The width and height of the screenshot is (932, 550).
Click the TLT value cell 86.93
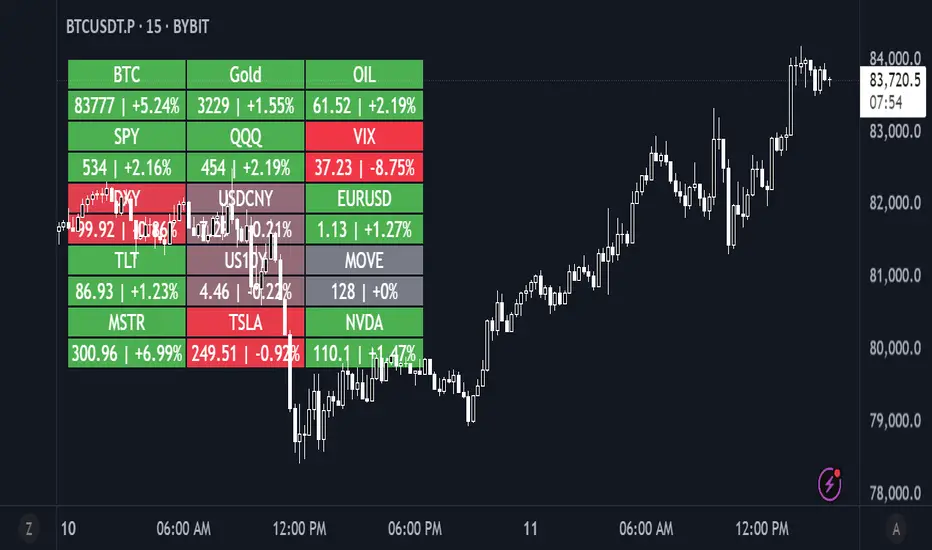(127, 291)
